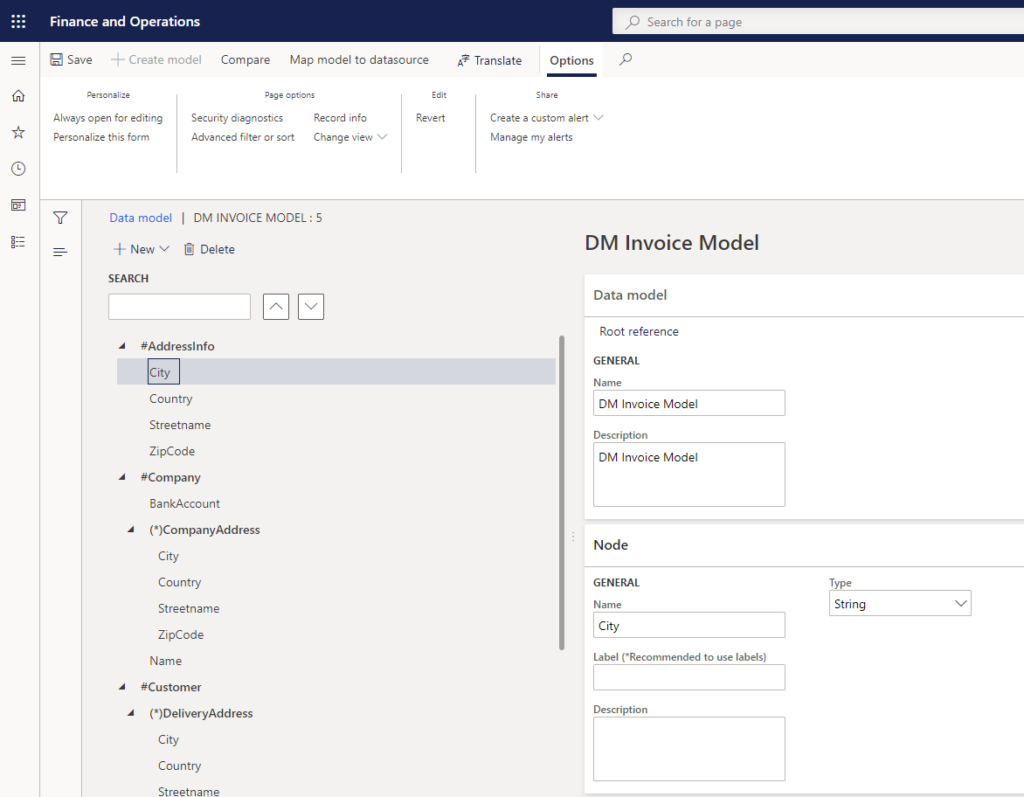Screen dimensions: 1024x797
Task: Click the Home icon in left navigation
Action: click(x=18, y=97)
